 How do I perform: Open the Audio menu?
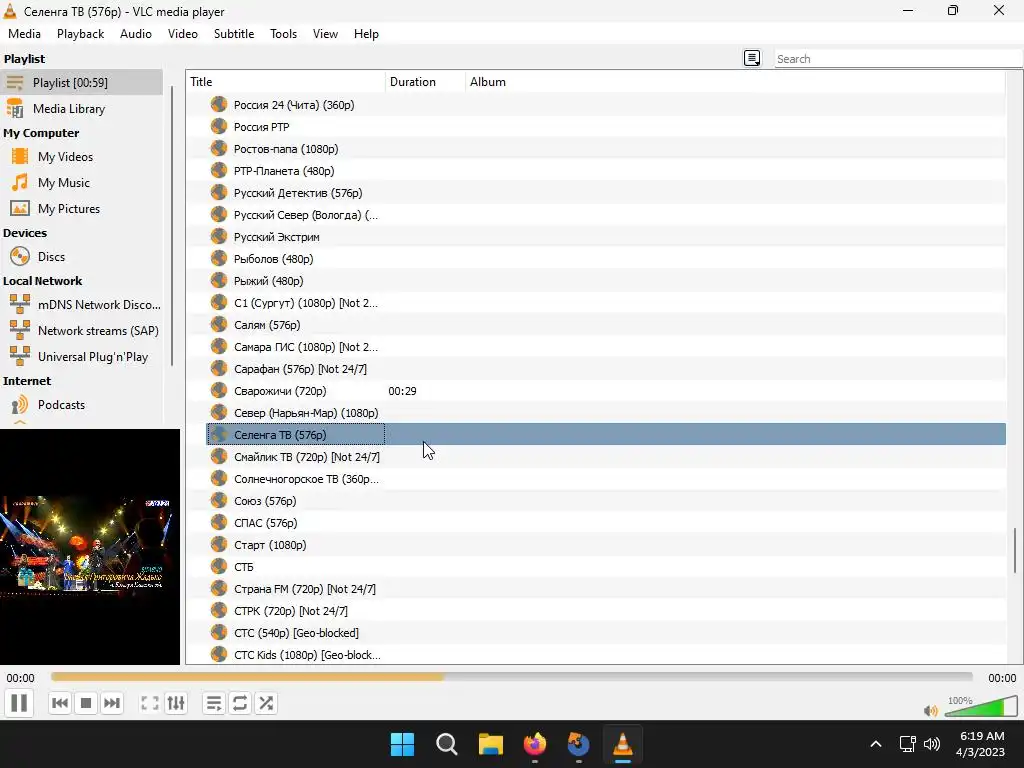(x=136, y=34)
